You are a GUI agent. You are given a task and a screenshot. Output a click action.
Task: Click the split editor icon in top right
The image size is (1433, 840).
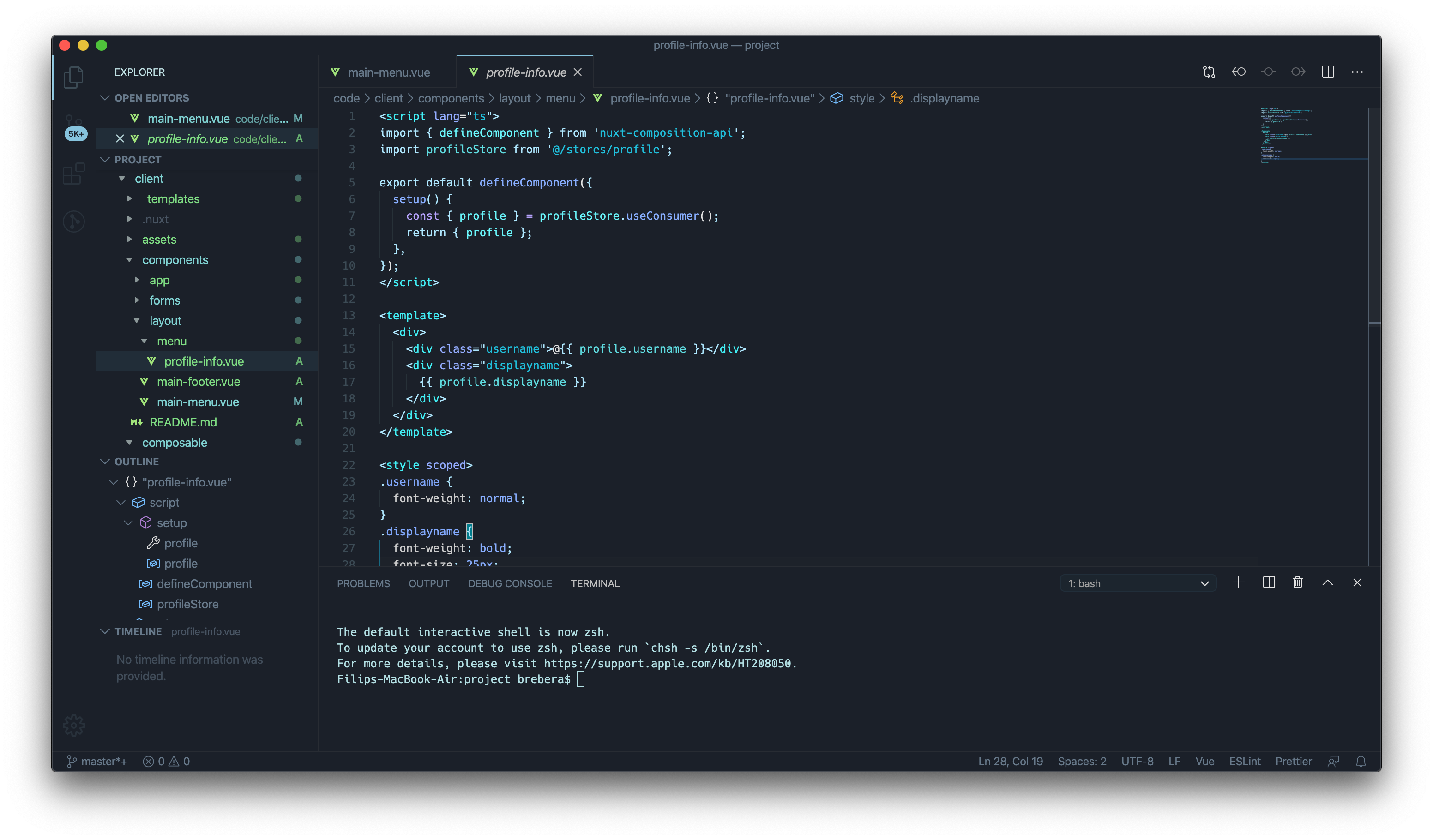pos(1329,71)
